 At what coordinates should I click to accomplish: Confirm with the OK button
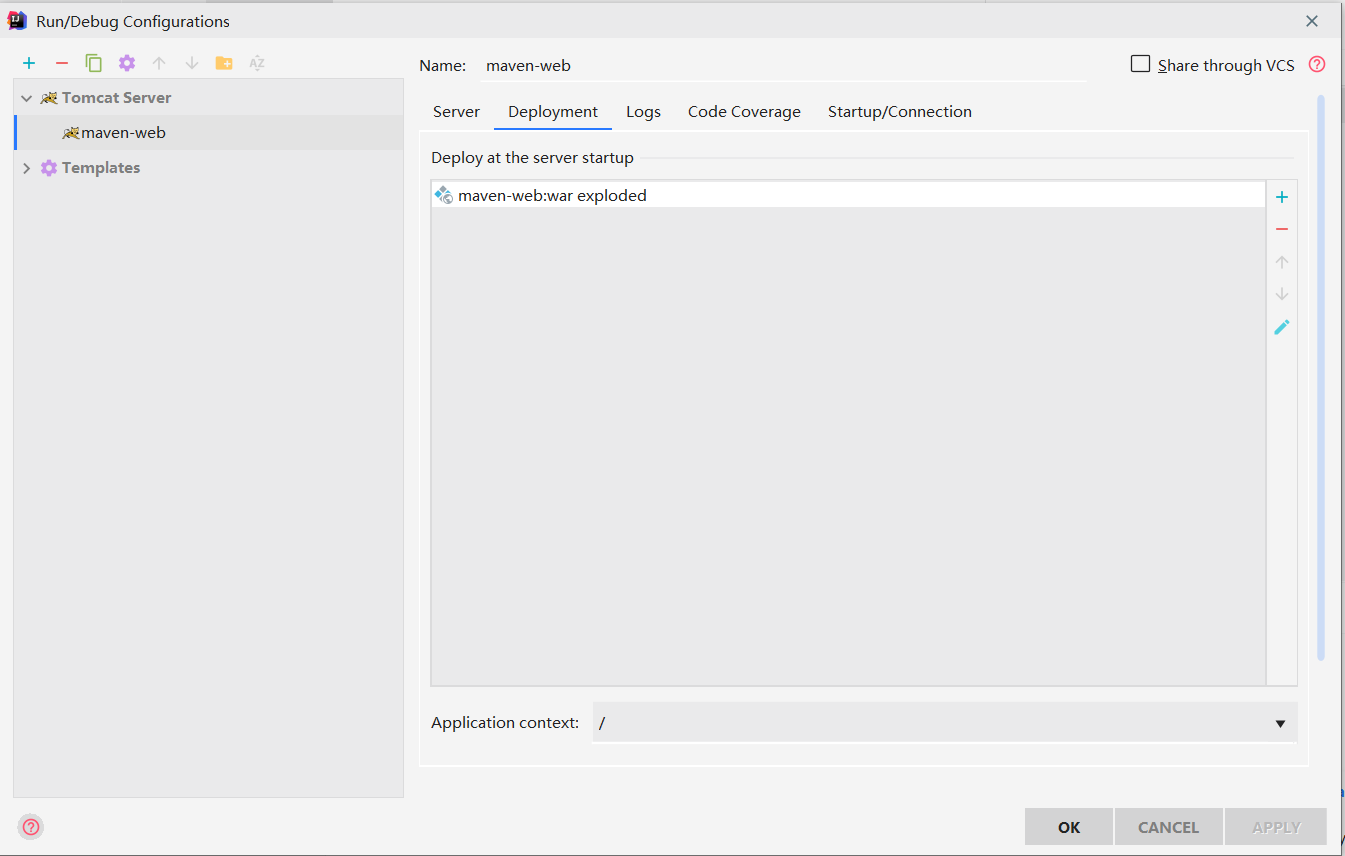1069,827
